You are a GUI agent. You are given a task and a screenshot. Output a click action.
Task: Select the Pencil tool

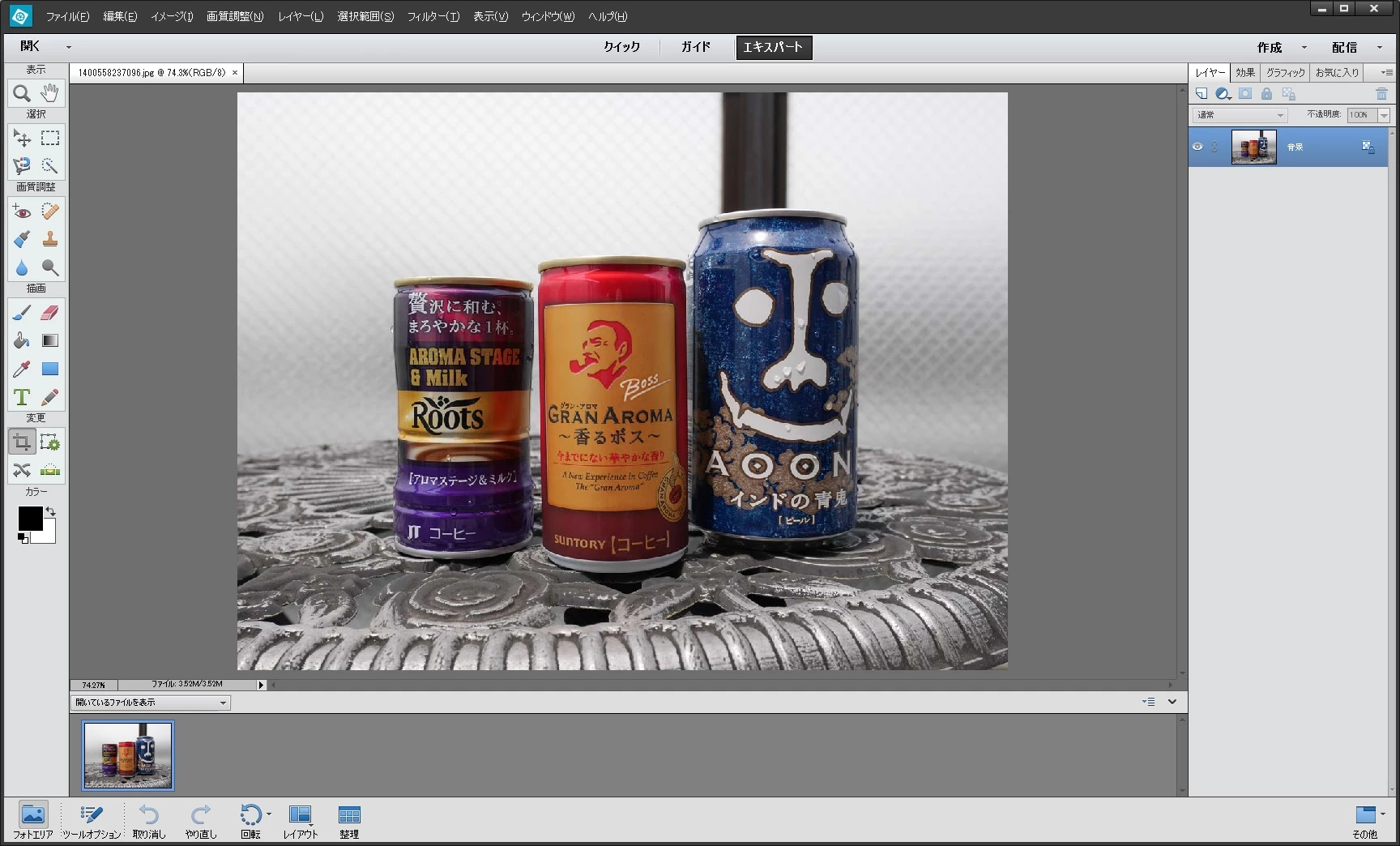pyautogui.click(x=50, y=397)
